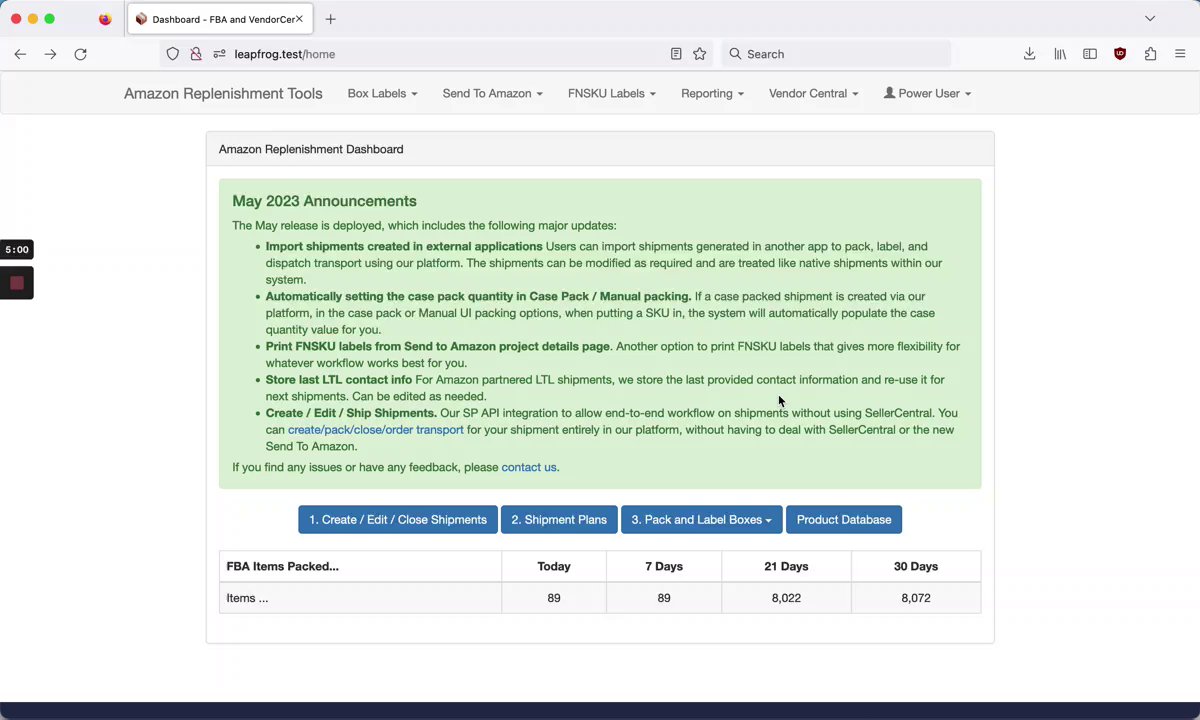Screen dimensions: 1200x720
Task: Show the sidebar icon in toolbar
Action: [1090, 54]
